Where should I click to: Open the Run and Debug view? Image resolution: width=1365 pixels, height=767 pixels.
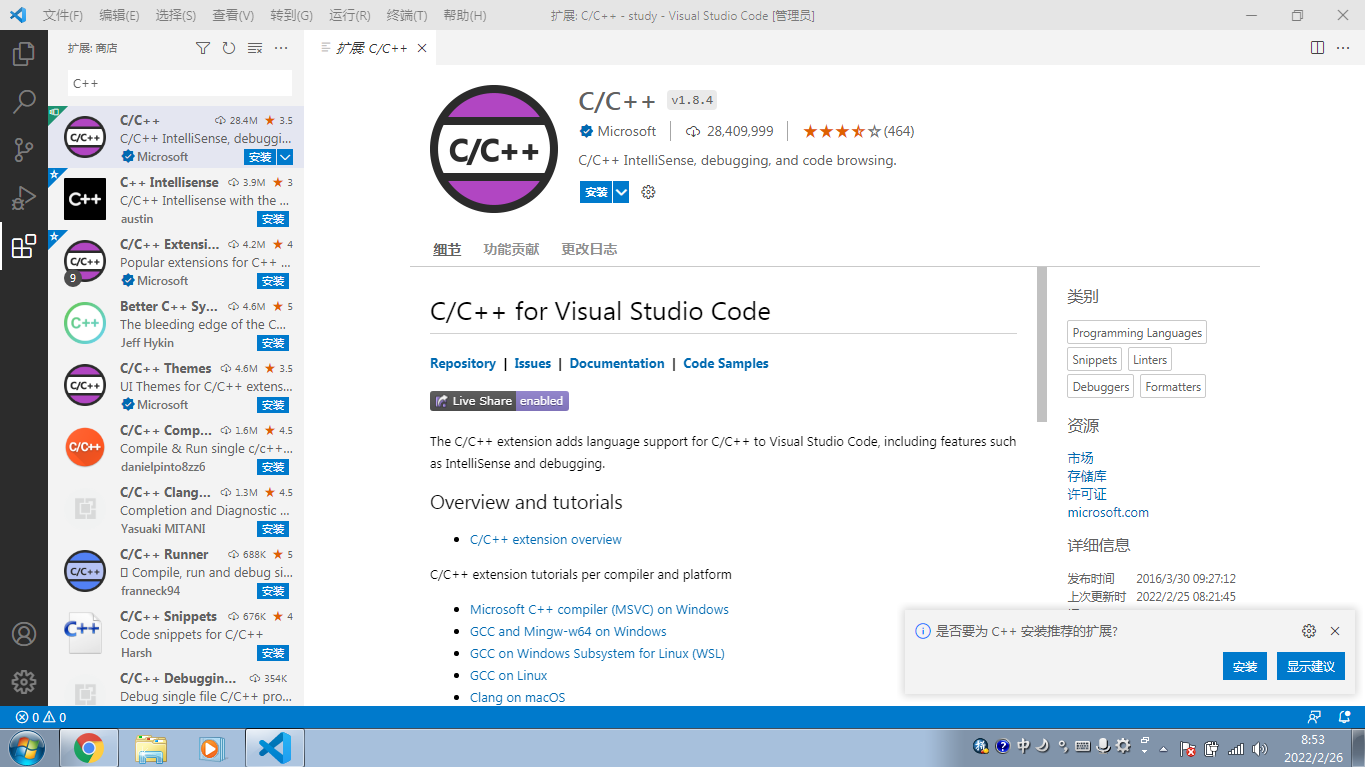23,196
